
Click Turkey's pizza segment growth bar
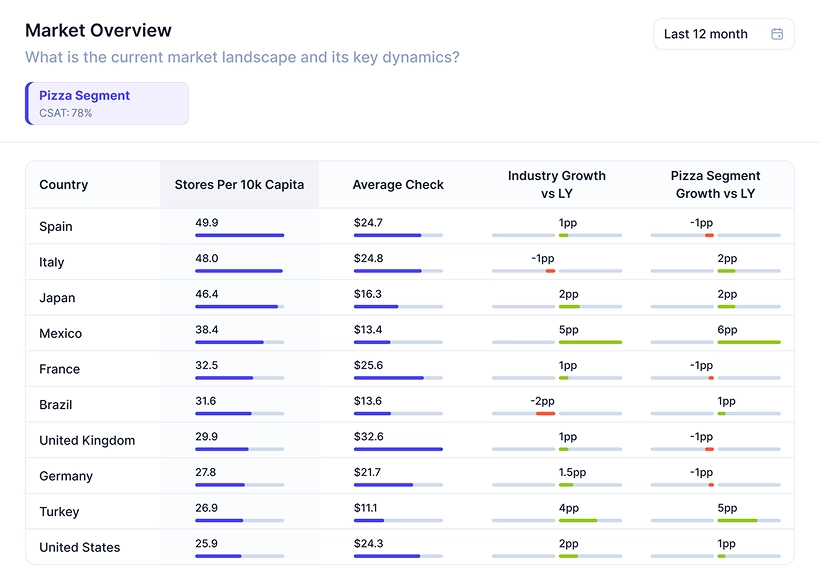737,520
